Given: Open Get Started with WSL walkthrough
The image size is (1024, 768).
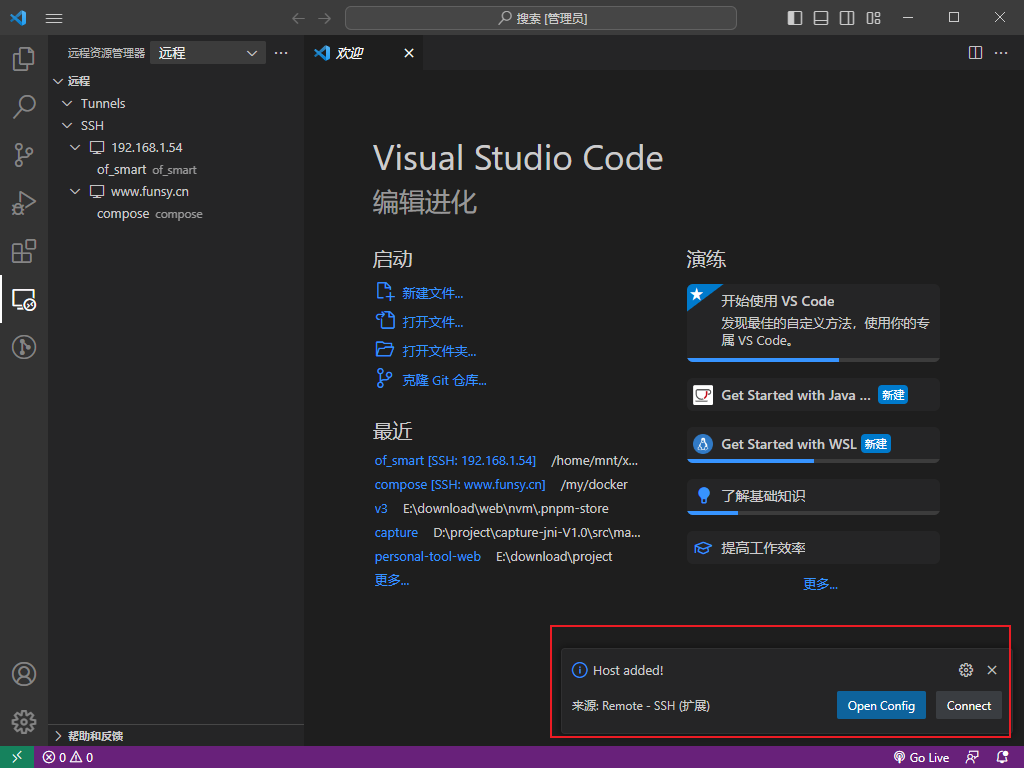Looking at the screenshot, I should tap(813, 445).
